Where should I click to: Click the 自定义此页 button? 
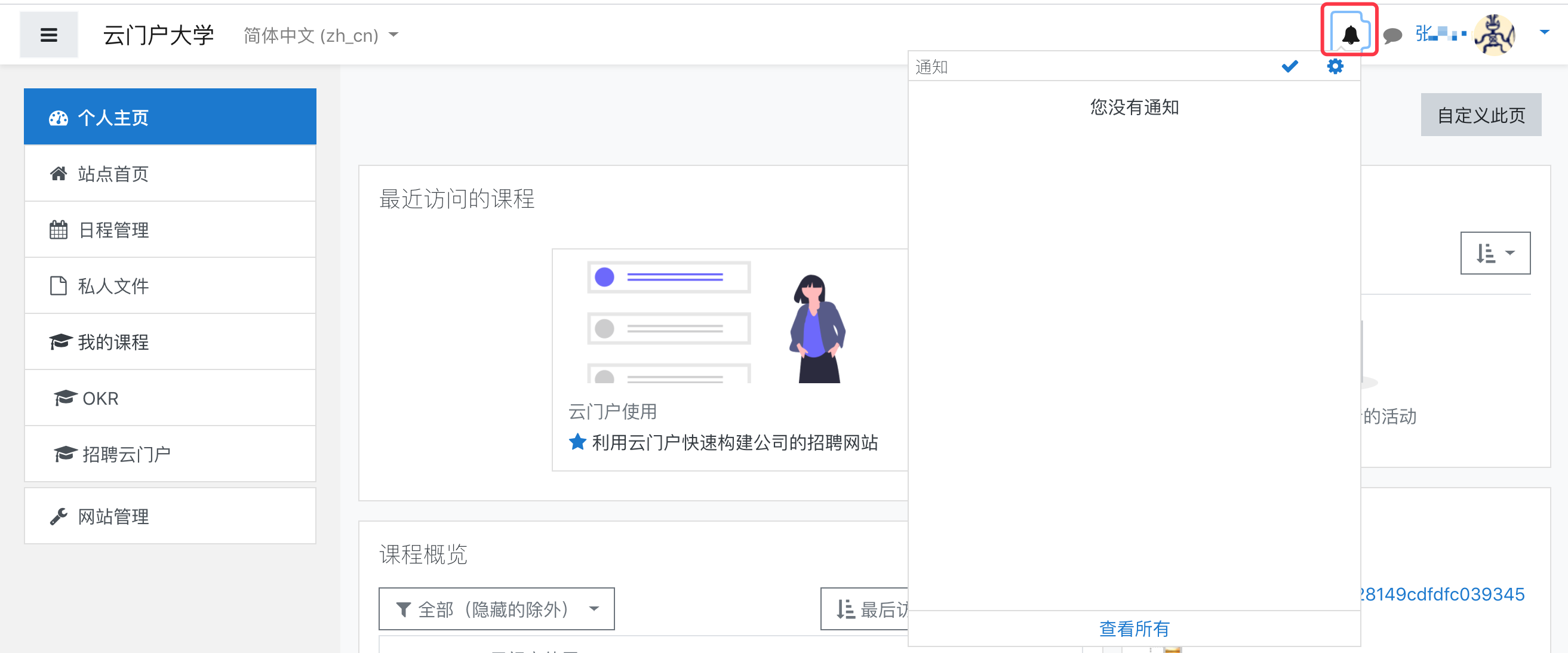tap(1480, 115)
